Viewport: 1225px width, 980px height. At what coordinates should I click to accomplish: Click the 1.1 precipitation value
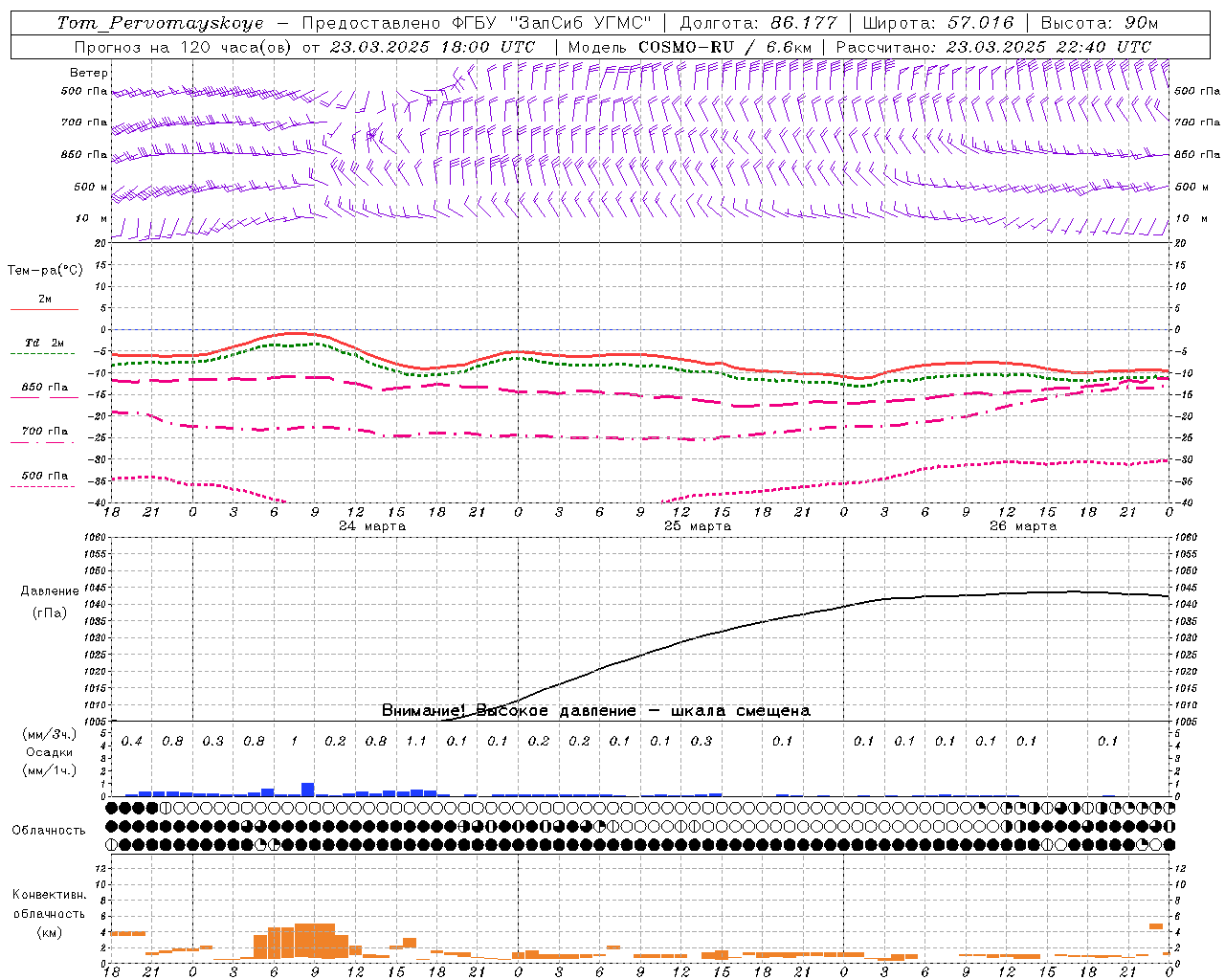[x=416, y=742]
